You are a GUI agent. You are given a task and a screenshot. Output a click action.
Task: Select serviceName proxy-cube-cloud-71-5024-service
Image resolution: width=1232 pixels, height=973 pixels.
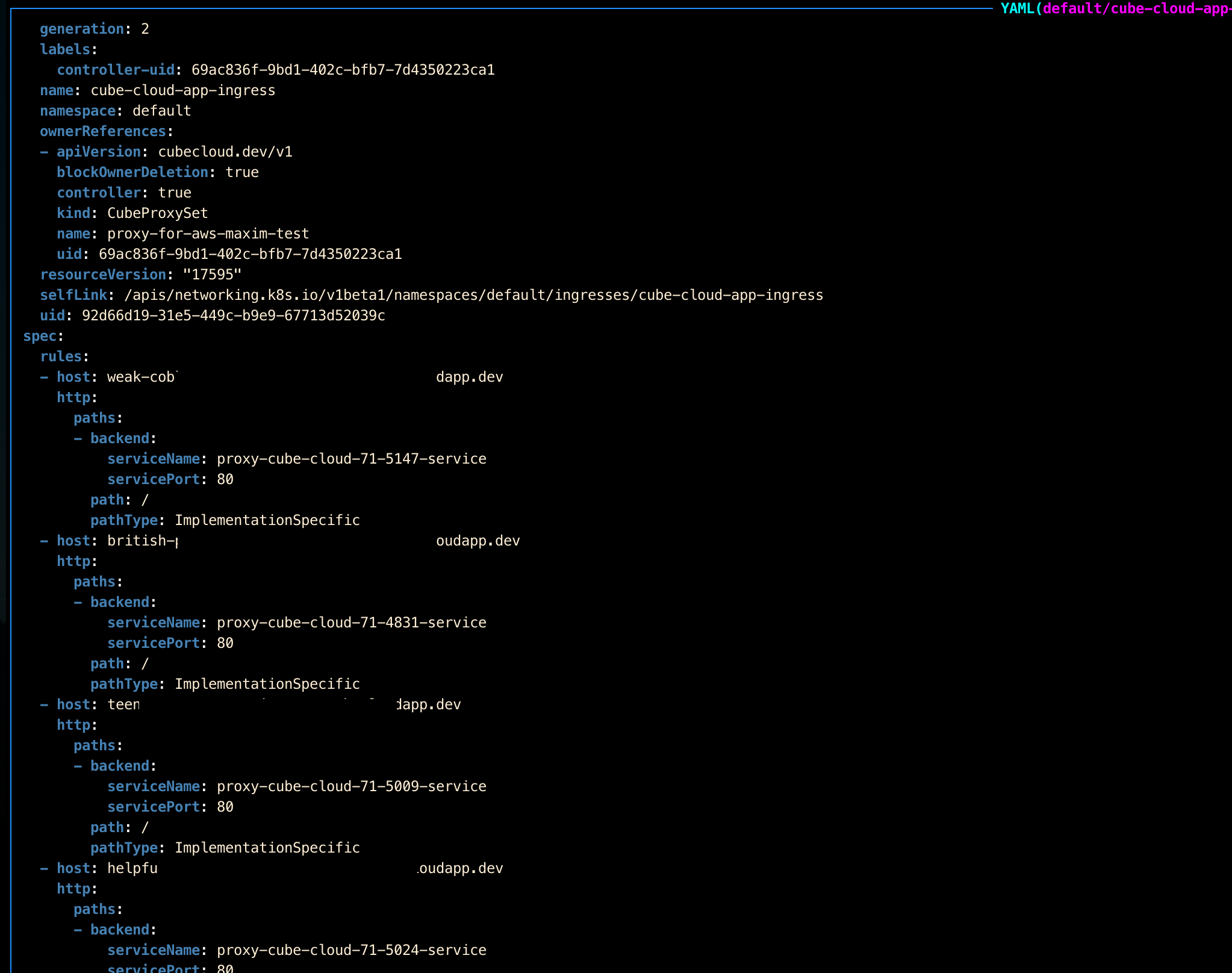coord(297,950)
